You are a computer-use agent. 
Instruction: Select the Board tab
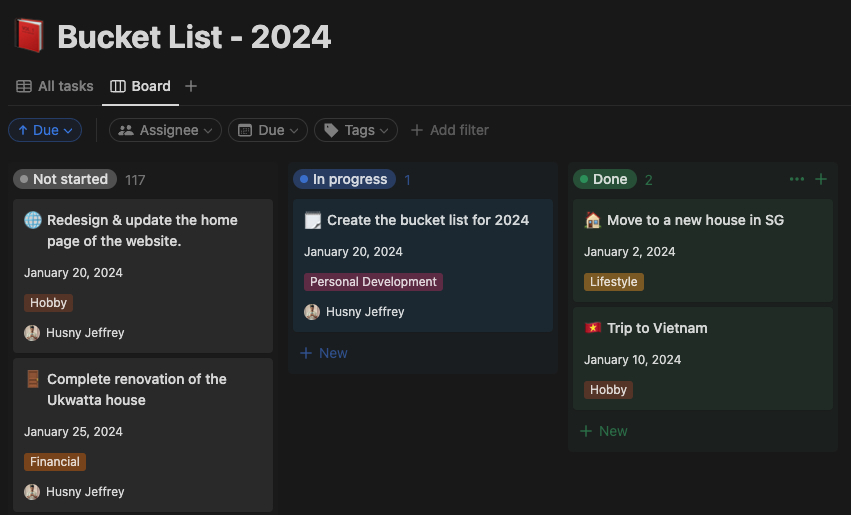pyautogui.click(x=141, y=86)
